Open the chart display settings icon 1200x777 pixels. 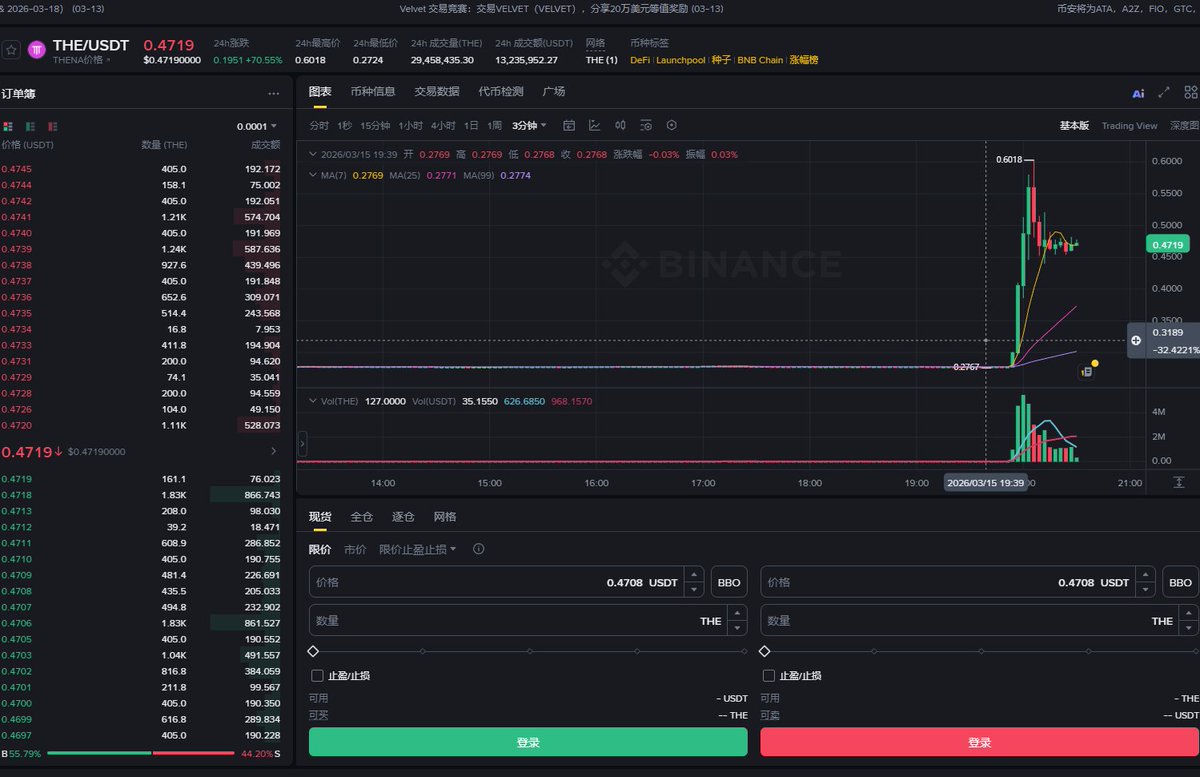click(x=646, y=125)
